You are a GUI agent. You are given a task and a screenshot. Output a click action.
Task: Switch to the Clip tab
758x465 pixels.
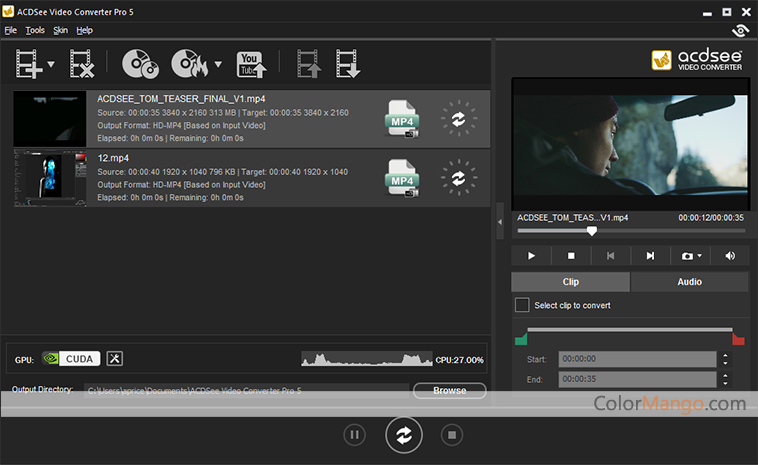(x=570, y=282)
